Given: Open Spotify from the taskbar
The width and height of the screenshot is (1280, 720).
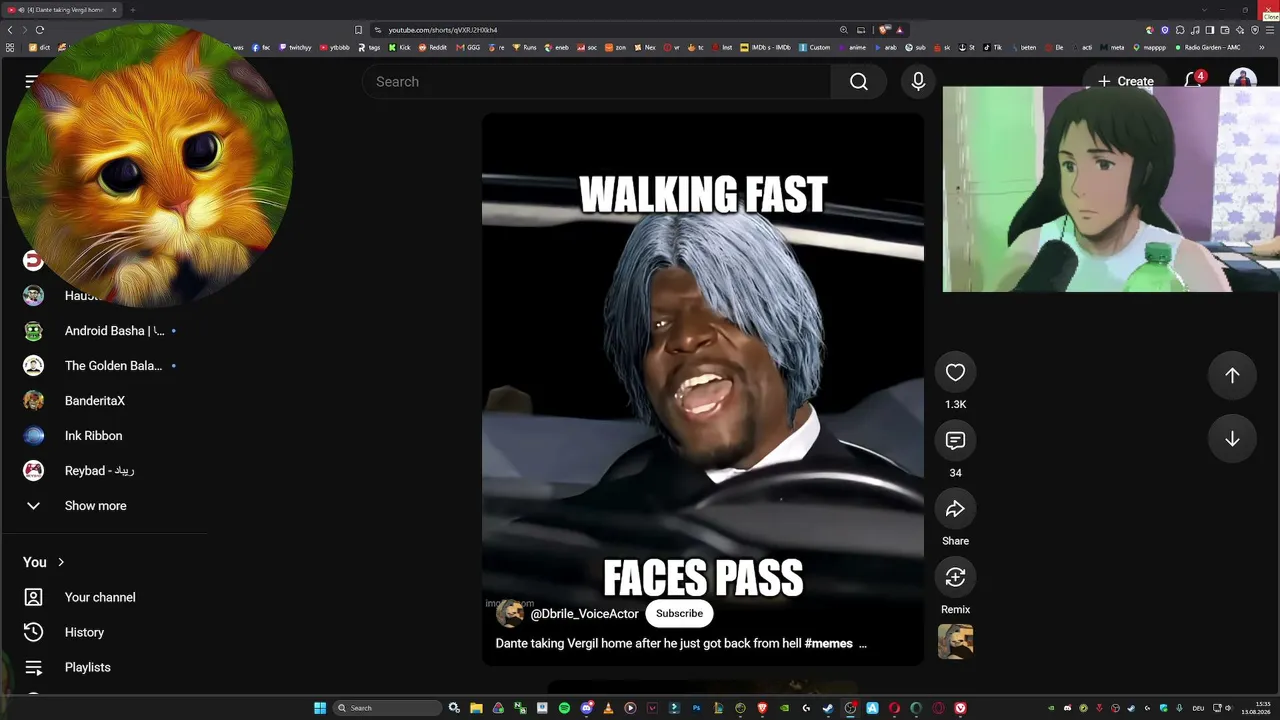Looking at the screenshot, I should [x=564, y=708].
